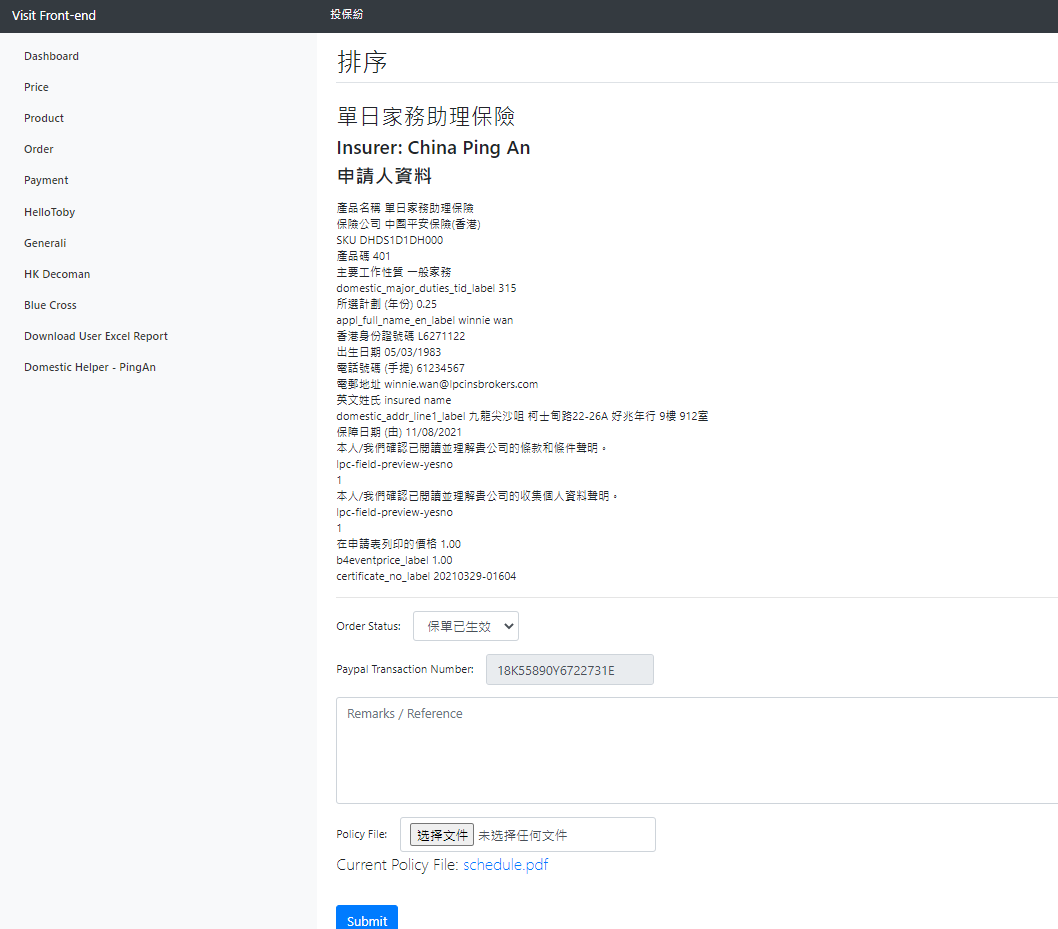Click 申請人資料 heading
This screenshot has height=929, width=1058.
[x=384, y=176]
